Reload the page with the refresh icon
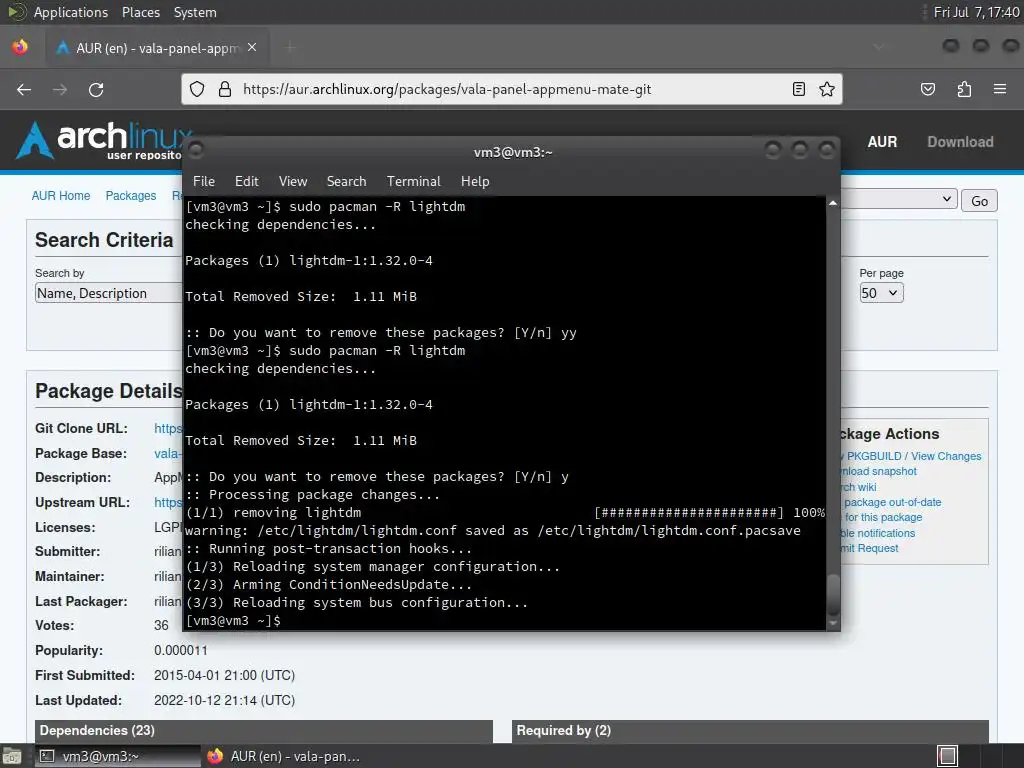Screen dimensions: 1024x768 [96, 89]
